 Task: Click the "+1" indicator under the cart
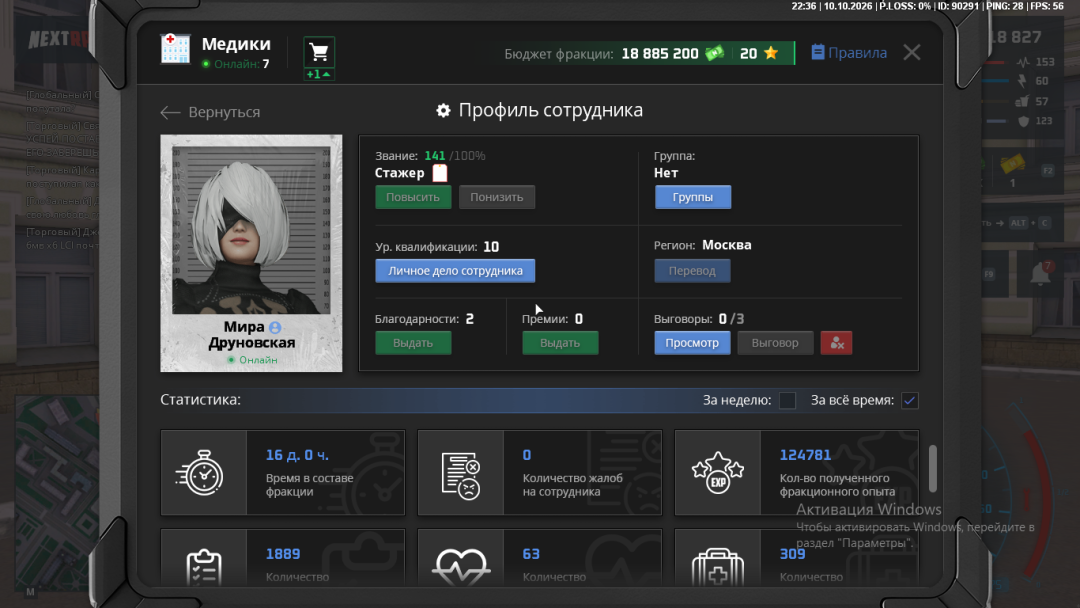point(319,74)
